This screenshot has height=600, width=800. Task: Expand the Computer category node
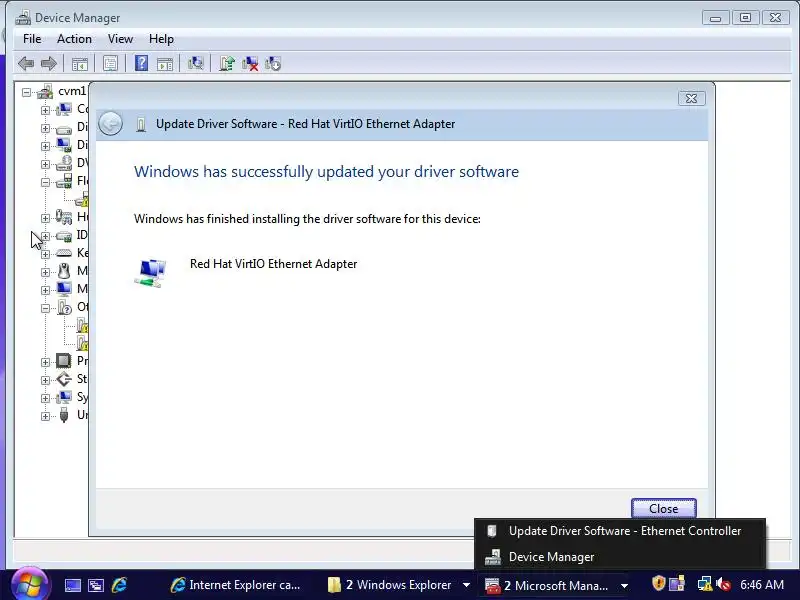[45, 110]
